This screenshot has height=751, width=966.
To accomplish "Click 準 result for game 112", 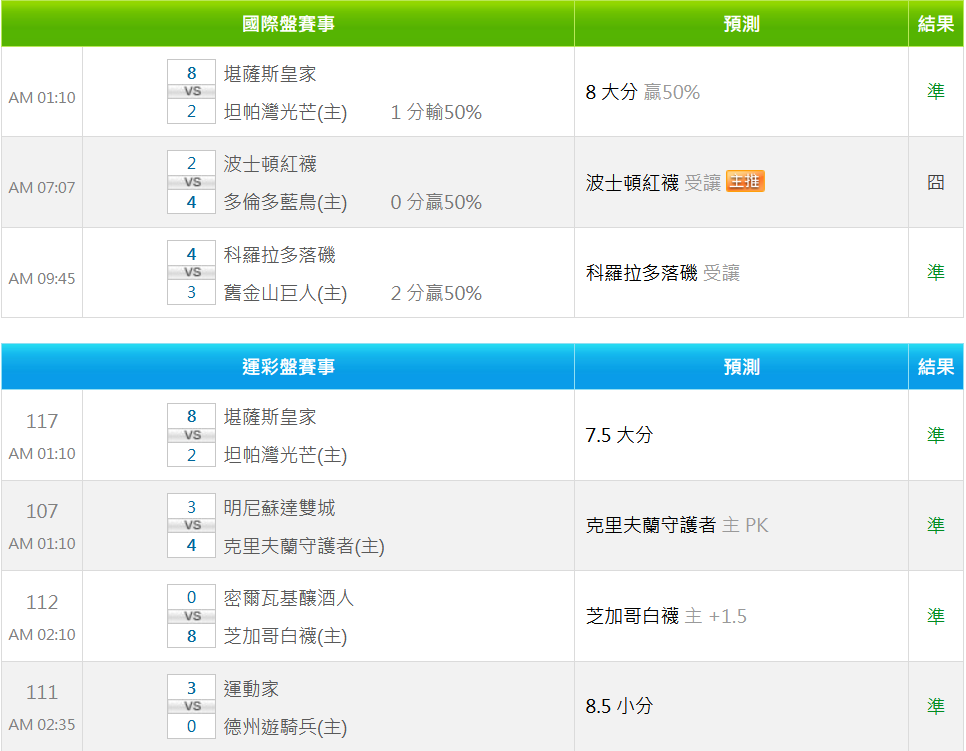I will pyautogui.click(x=936, y=616).
